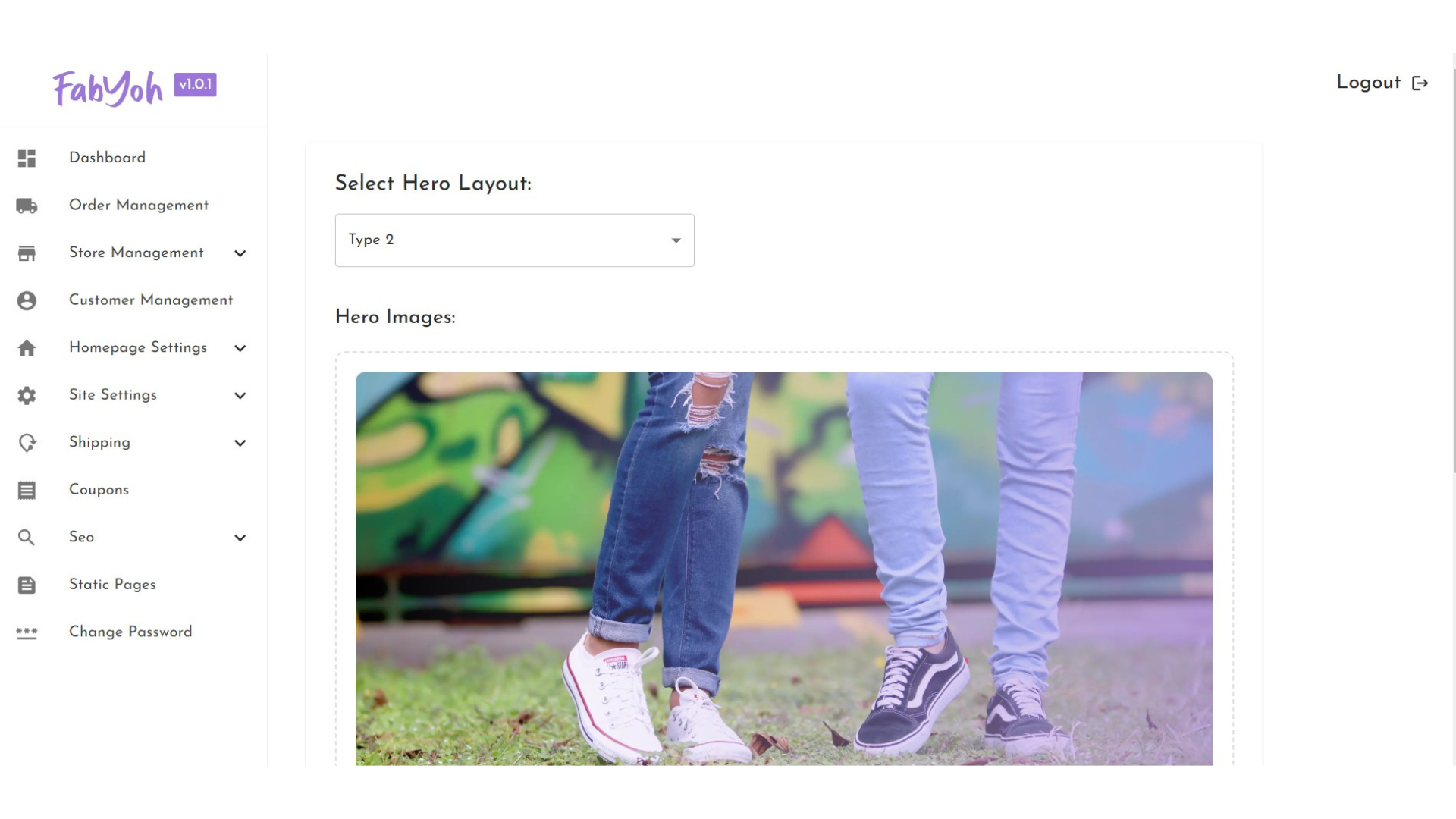Click the Dashboard grid icon
This screenshot has height=819, width=1456.
pos(27,158)
